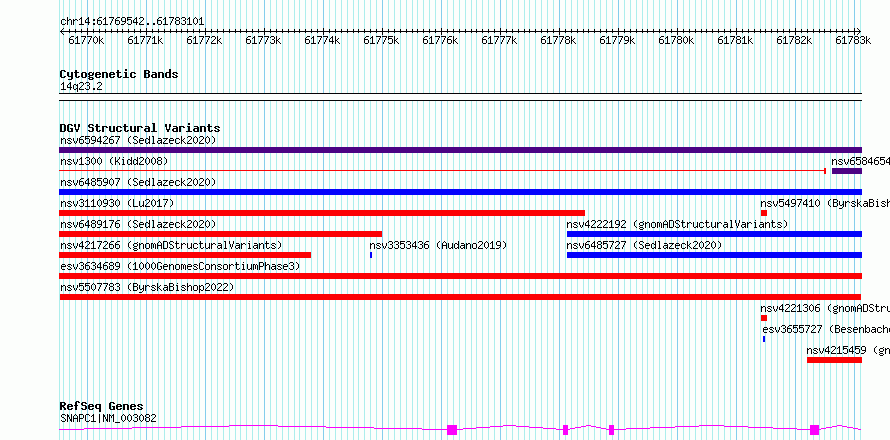The width and height of the screenshot is (890, 440).
Task: Click the Cytogenetic Bands track title
Action: (119, 74)
